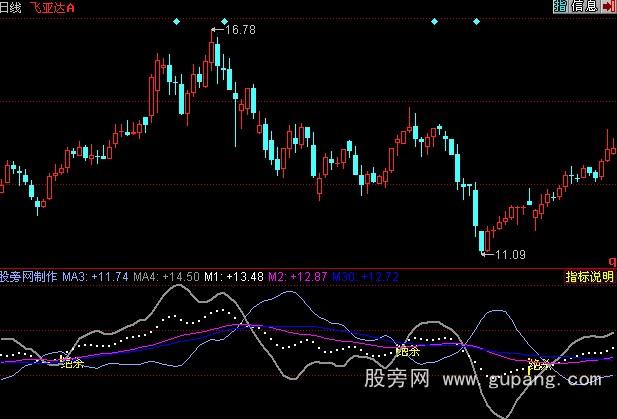This screenshot has width=617, height=419.
Task: Click the 指 indicator icon
Action: [559, 7]
